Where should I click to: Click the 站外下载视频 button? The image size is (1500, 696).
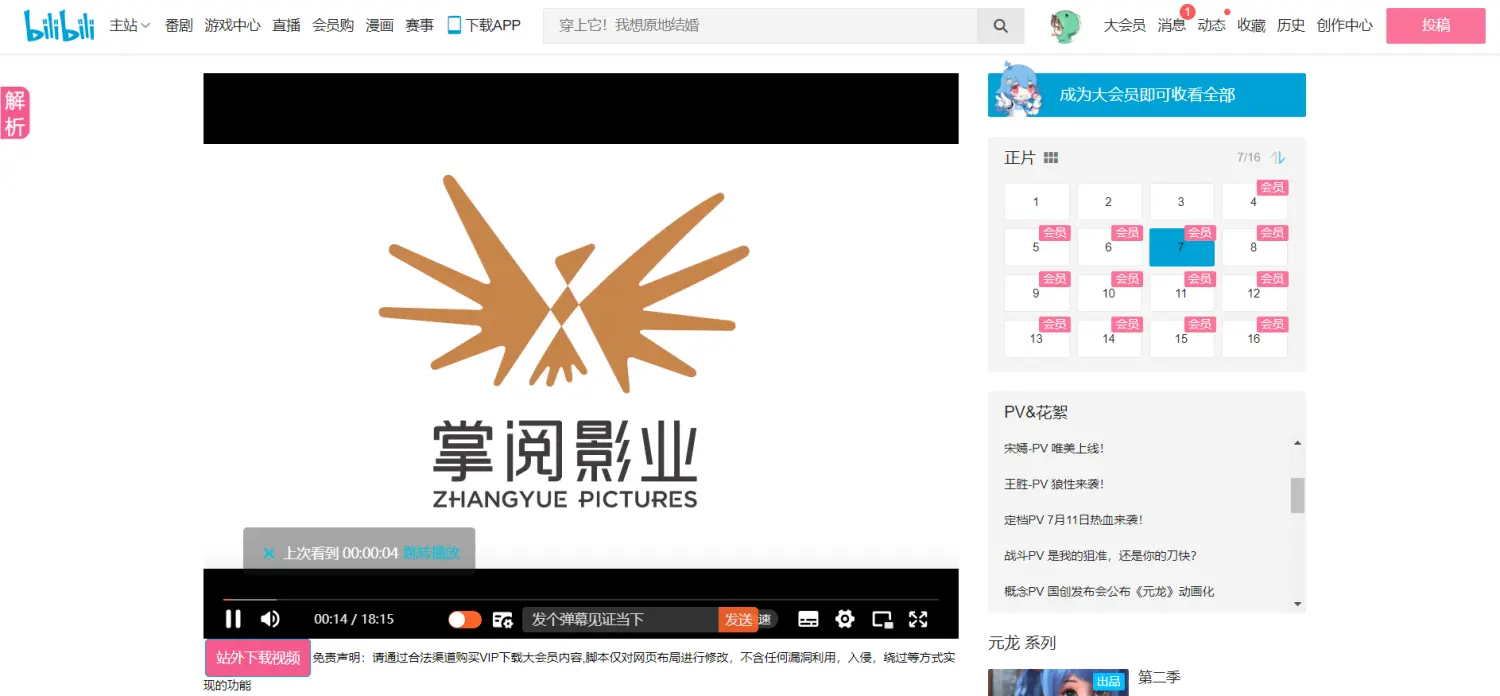point(258,658)
